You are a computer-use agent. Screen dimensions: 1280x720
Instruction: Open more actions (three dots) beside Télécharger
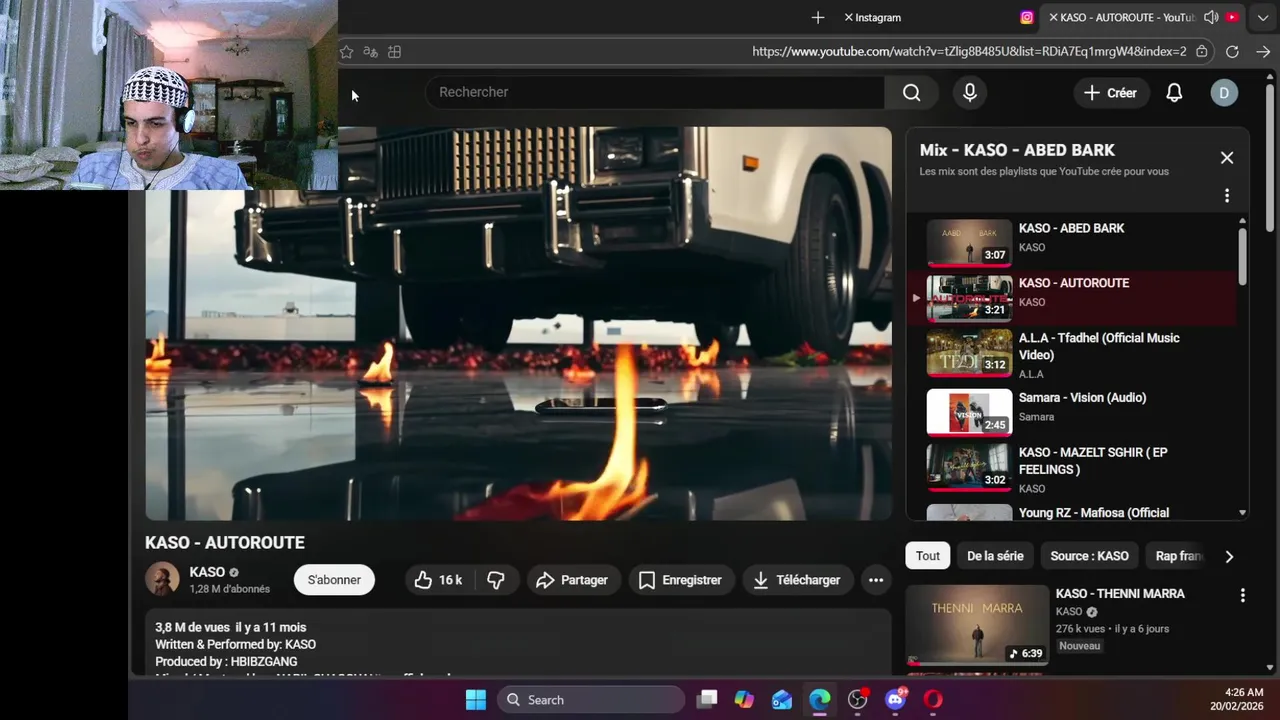pyautogui.click(x=876, y=580)
